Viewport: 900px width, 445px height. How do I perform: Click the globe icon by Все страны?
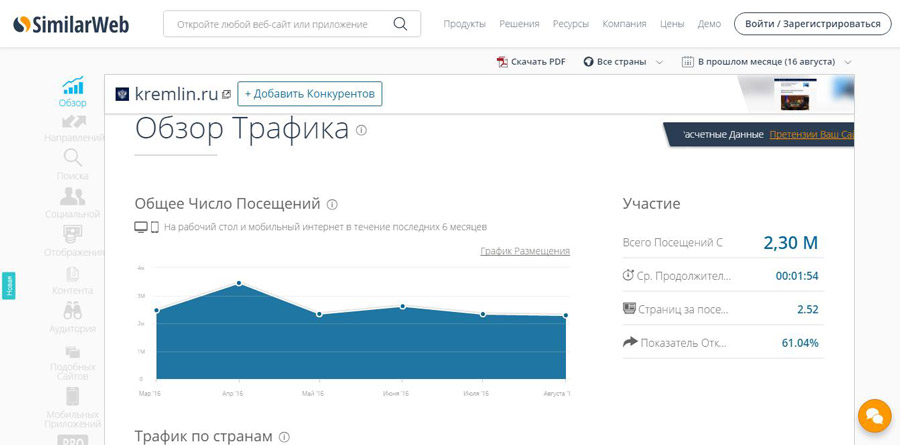(x=588, y=61)
